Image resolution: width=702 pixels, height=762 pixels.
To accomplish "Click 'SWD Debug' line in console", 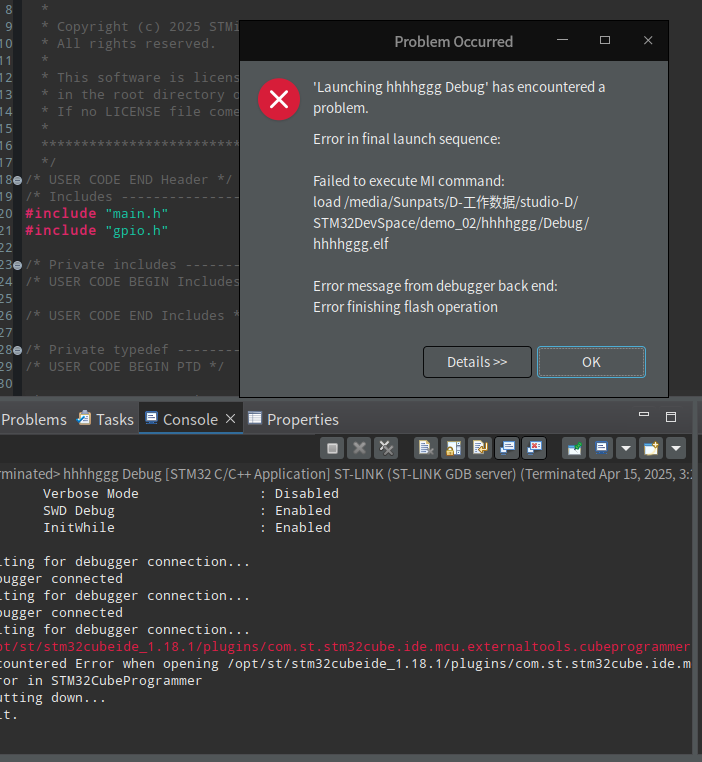I will point(187,510).
